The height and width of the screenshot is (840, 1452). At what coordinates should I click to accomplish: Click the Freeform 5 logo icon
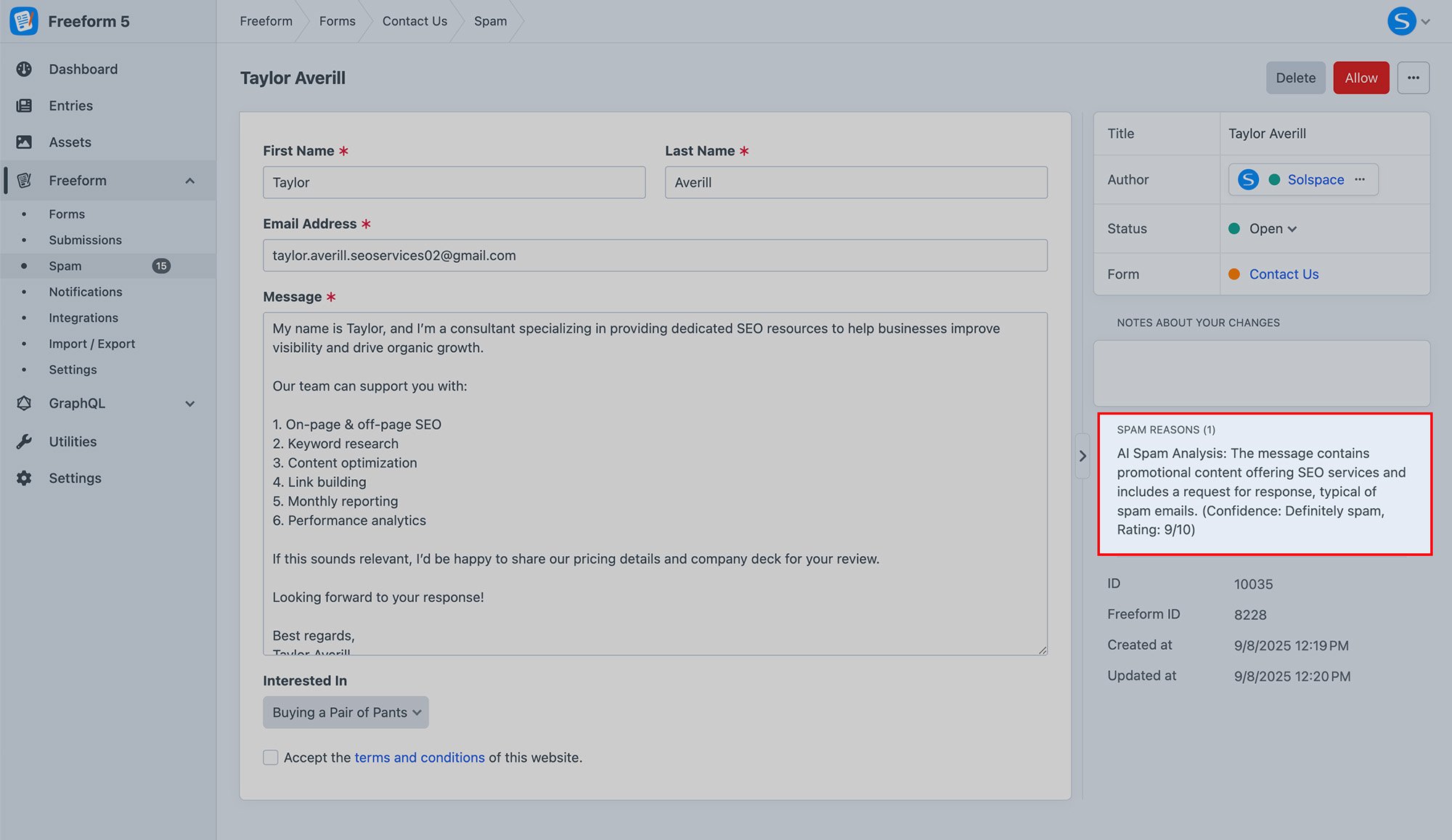coord(24,21)
